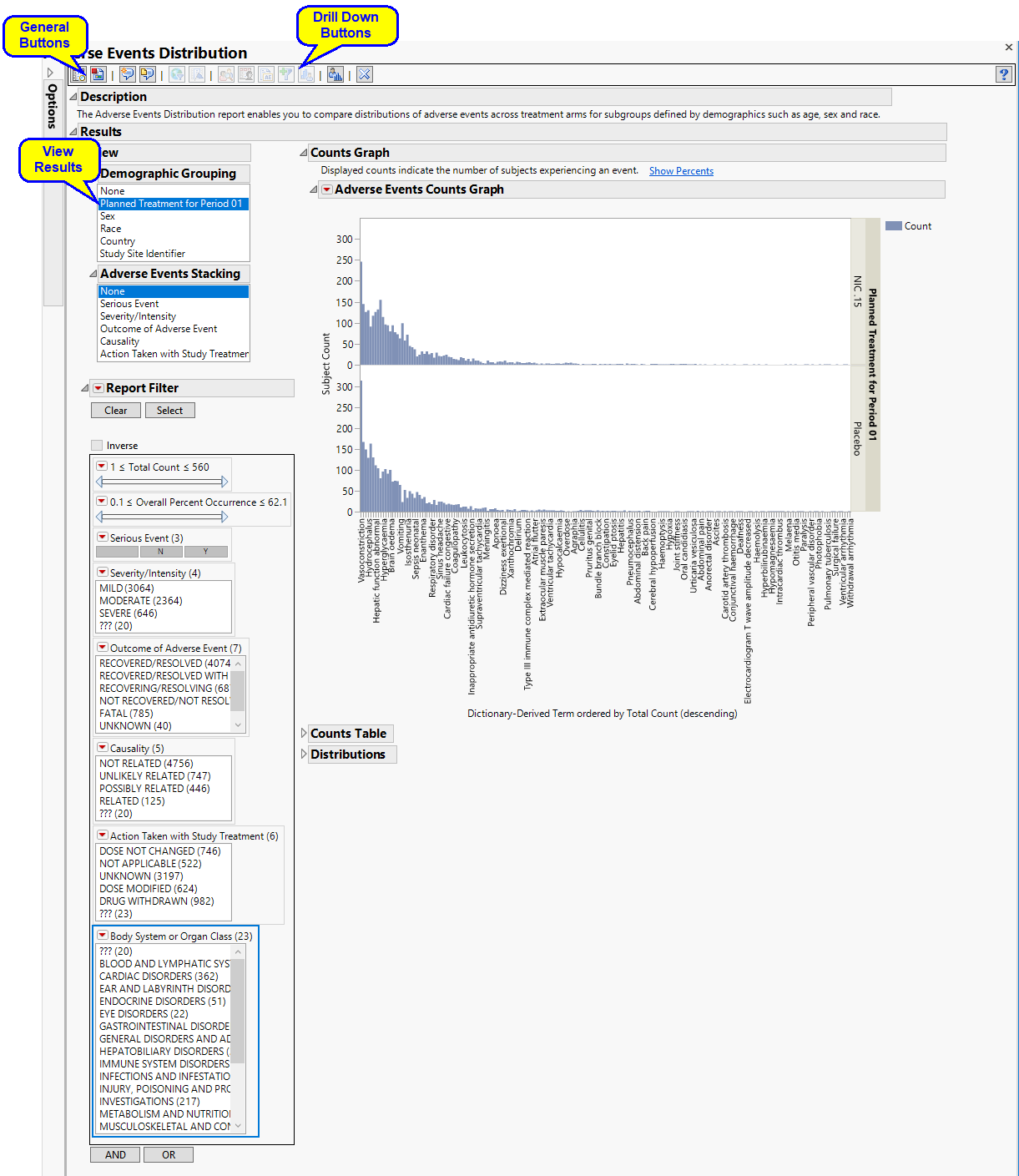Click the Count legend color swatch

pos(893,226)
